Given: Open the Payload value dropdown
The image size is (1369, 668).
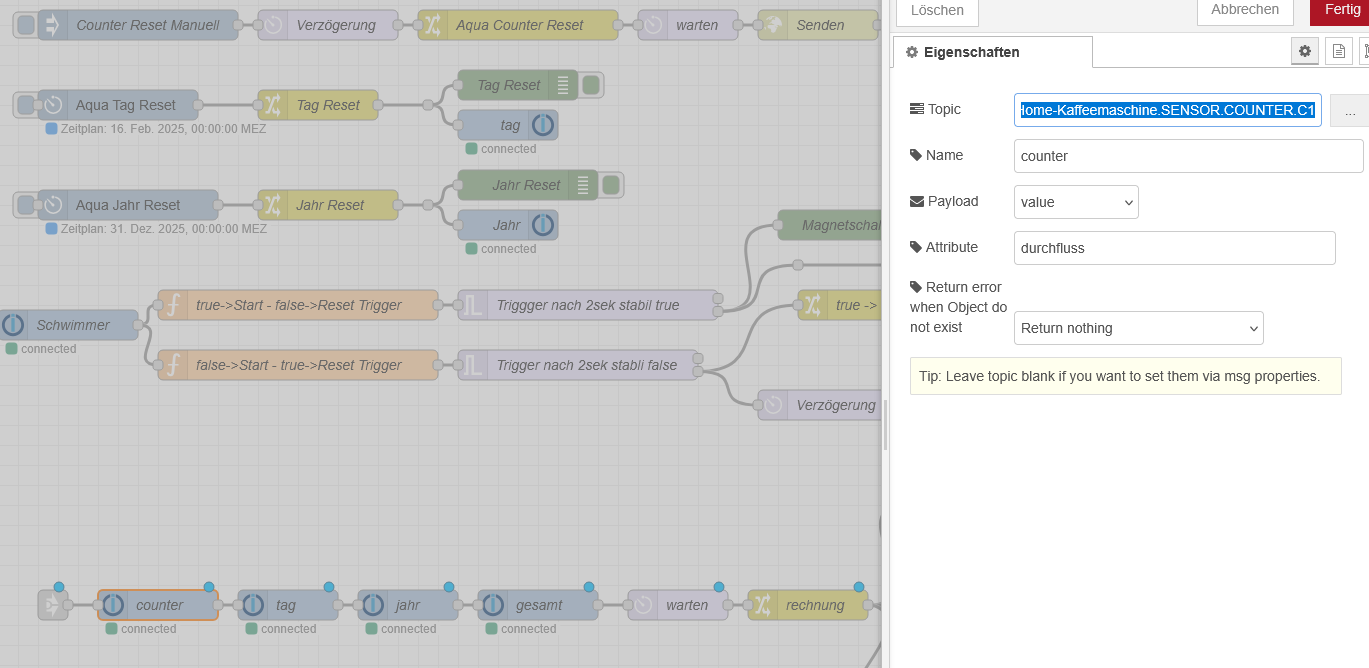Looking at the screenshot, I should coord(1076,202).
